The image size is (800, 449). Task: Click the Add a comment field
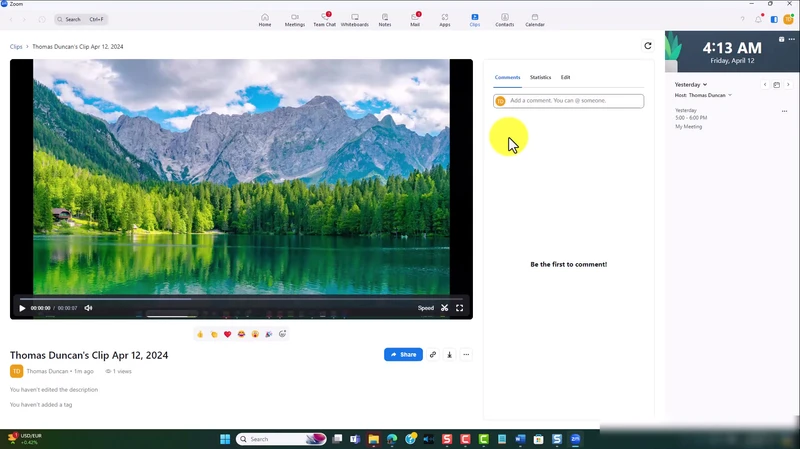pyautogui.click(x=568, y=101)
